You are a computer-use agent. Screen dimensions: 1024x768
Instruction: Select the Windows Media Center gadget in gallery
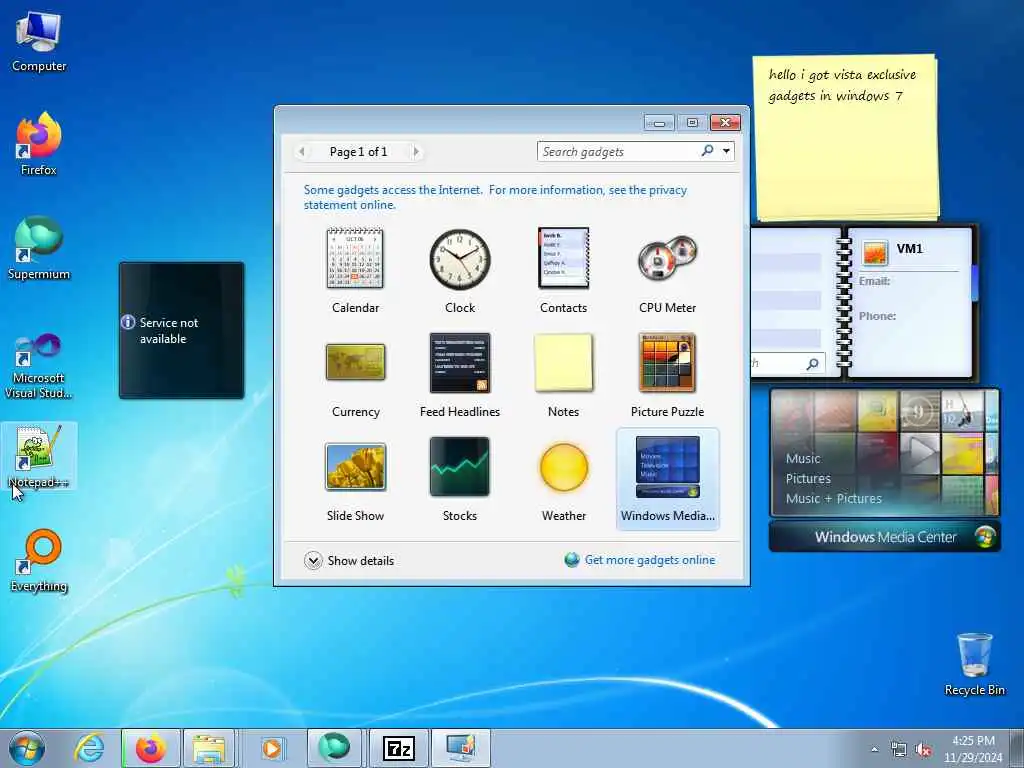click(667, 479)
